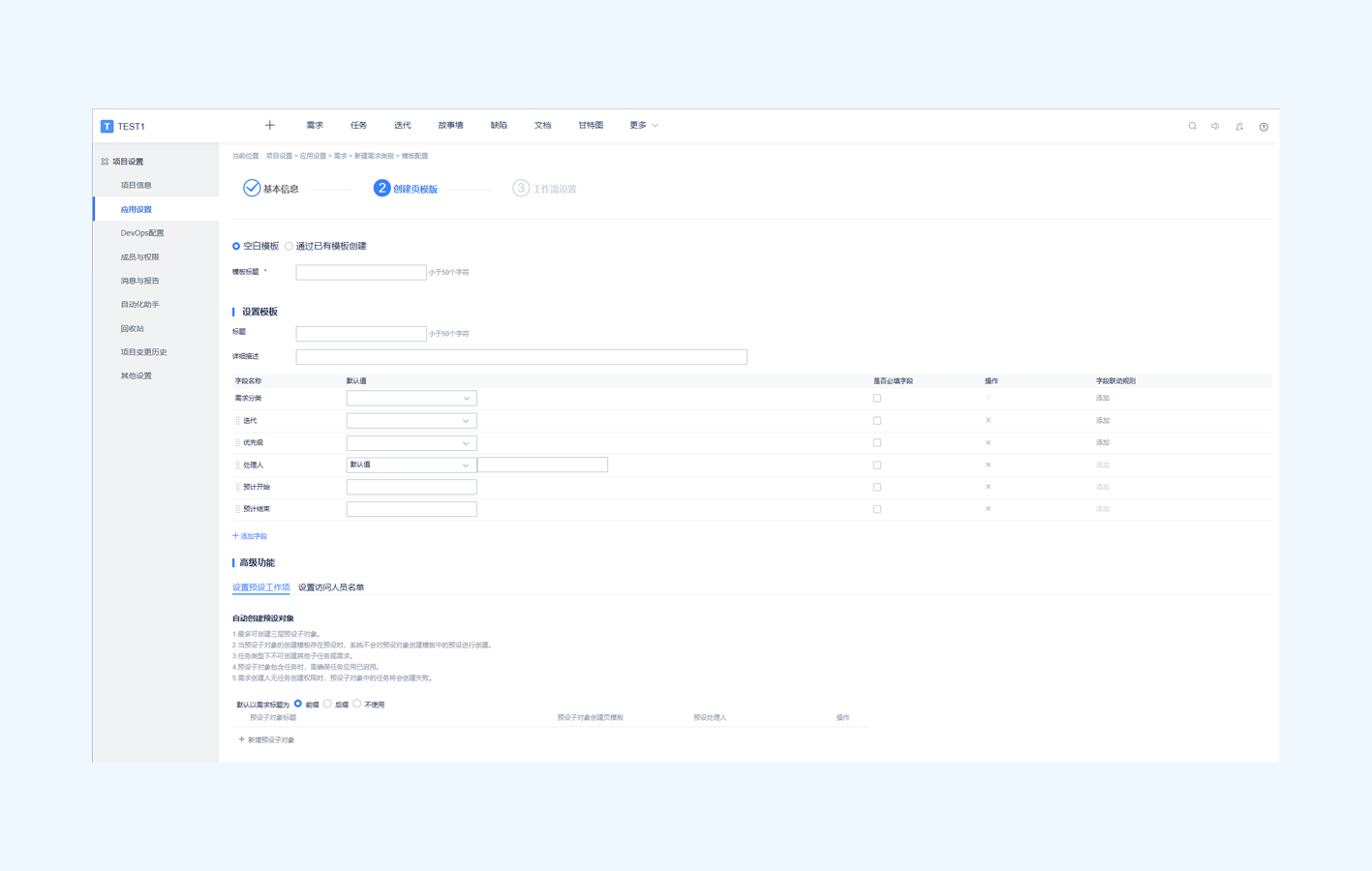Grab the drag handle of 预计开始 row
The width and height of the screenshot is (1372, 871).
click(x=237, y=487)
